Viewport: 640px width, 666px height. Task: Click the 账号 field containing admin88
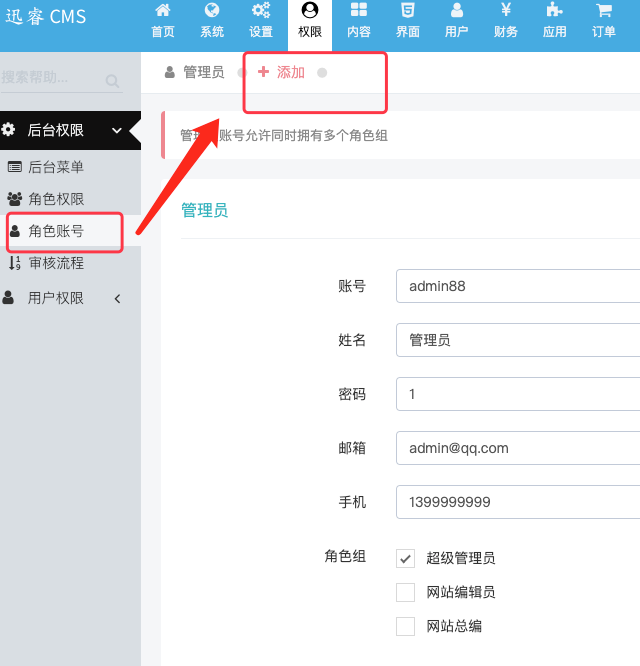pyautogui.click(x=518, y=286)
